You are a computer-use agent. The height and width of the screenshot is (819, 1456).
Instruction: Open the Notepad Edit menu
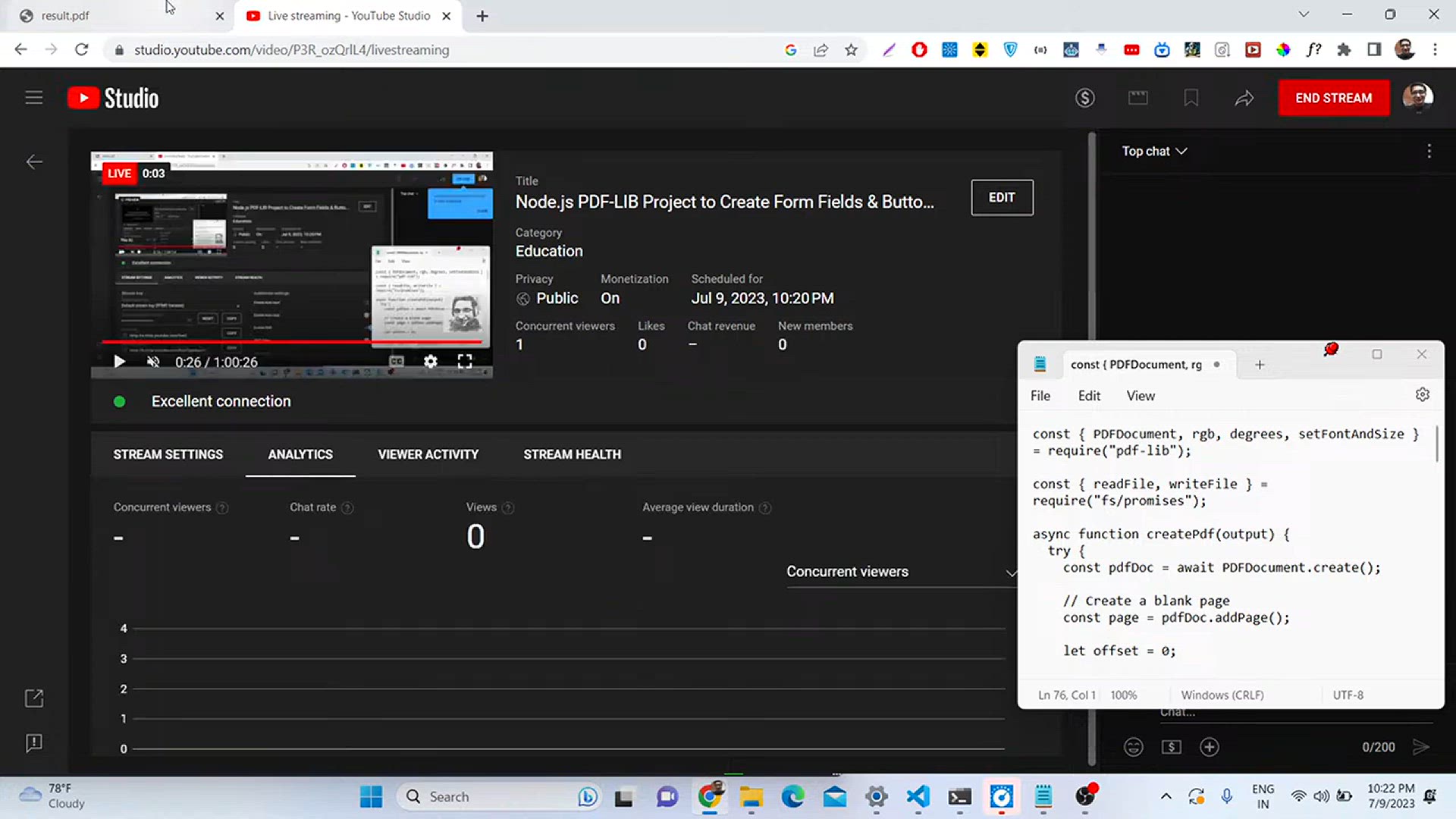point(1088,396)
